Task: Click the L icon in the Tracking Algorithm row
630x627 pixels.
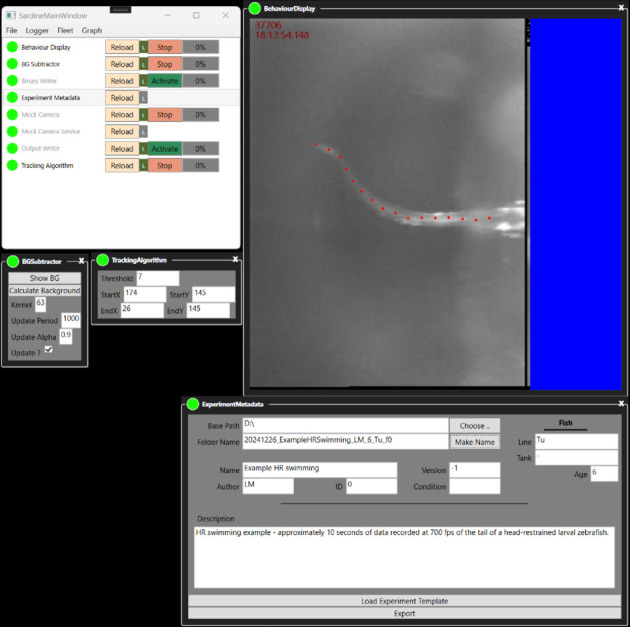Action: [x=143, y=165]
